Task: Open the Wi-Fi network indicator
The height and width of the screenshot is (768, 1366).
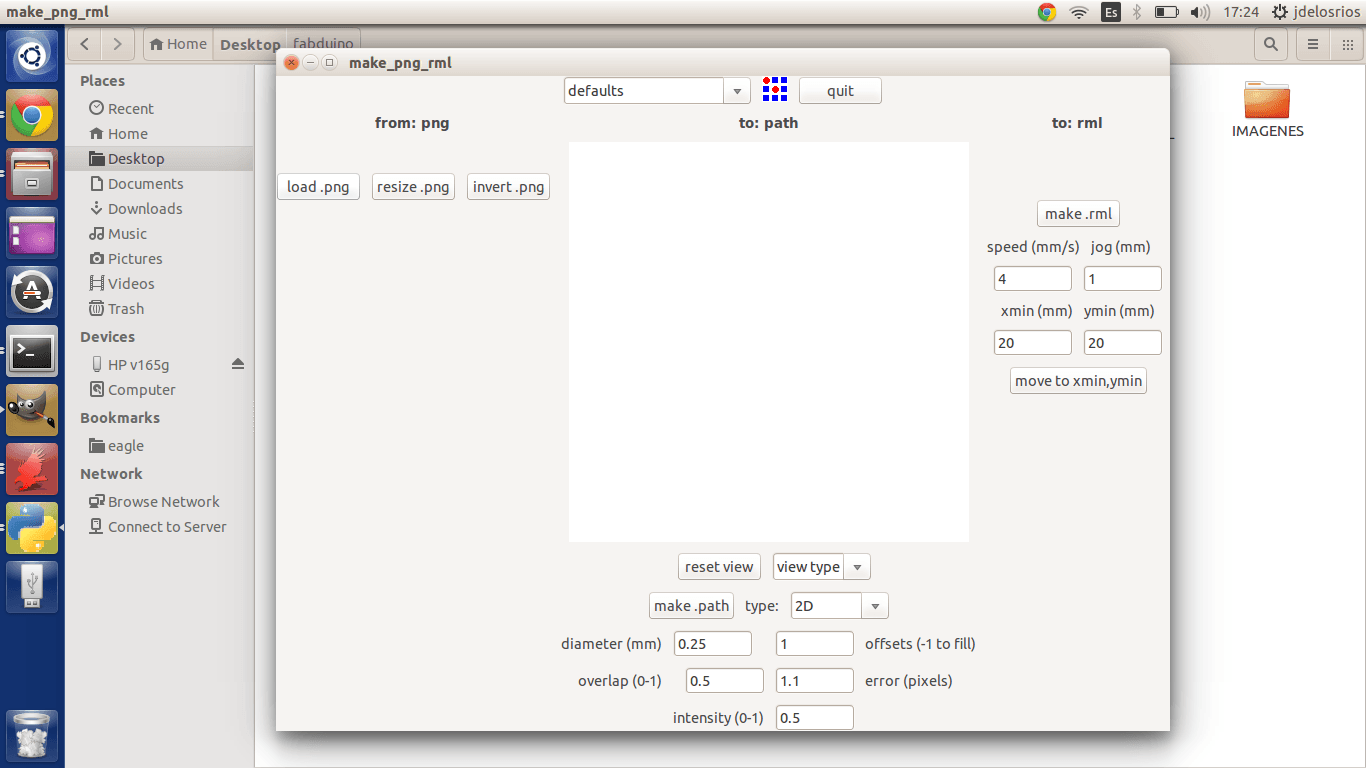Action: coord(1079,12)
